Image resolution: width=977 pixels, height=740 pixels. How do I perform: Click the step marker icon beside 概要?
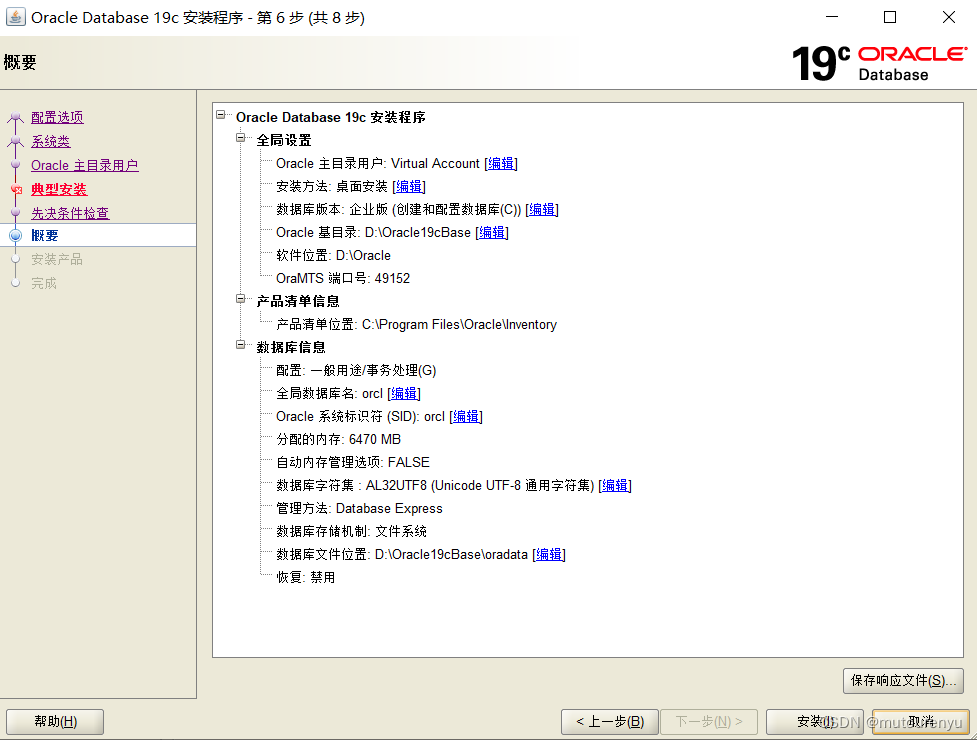[x=13, y=235]
